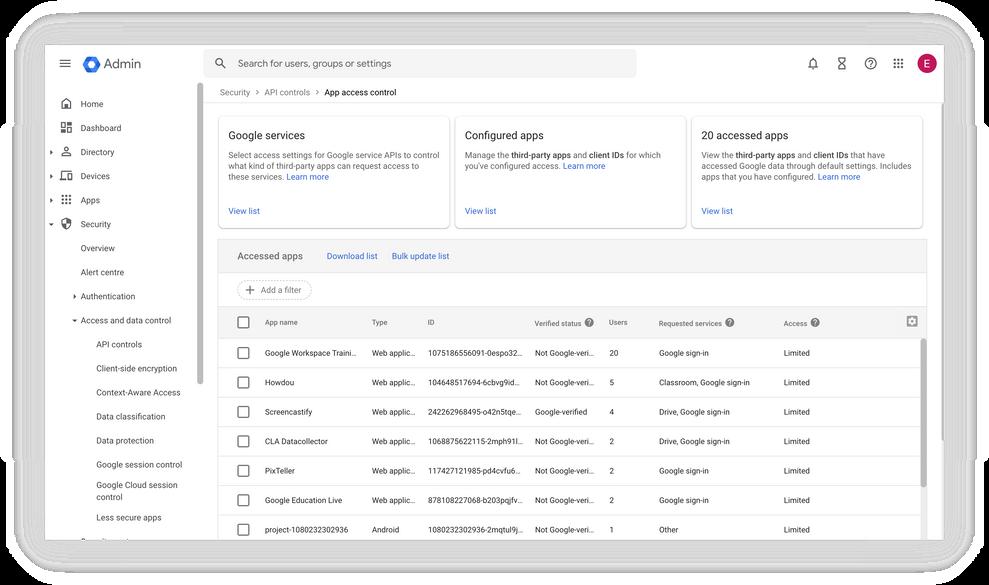Open Learn more in accessed apps card
989x585 pixels.
tap(839, 177)
